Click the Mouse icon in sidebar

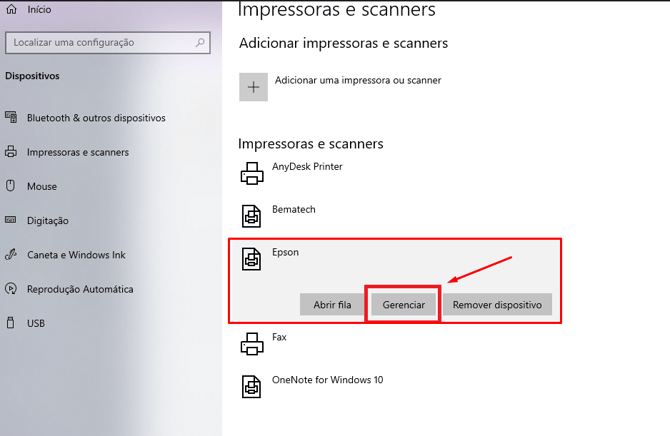pos(11,186)
